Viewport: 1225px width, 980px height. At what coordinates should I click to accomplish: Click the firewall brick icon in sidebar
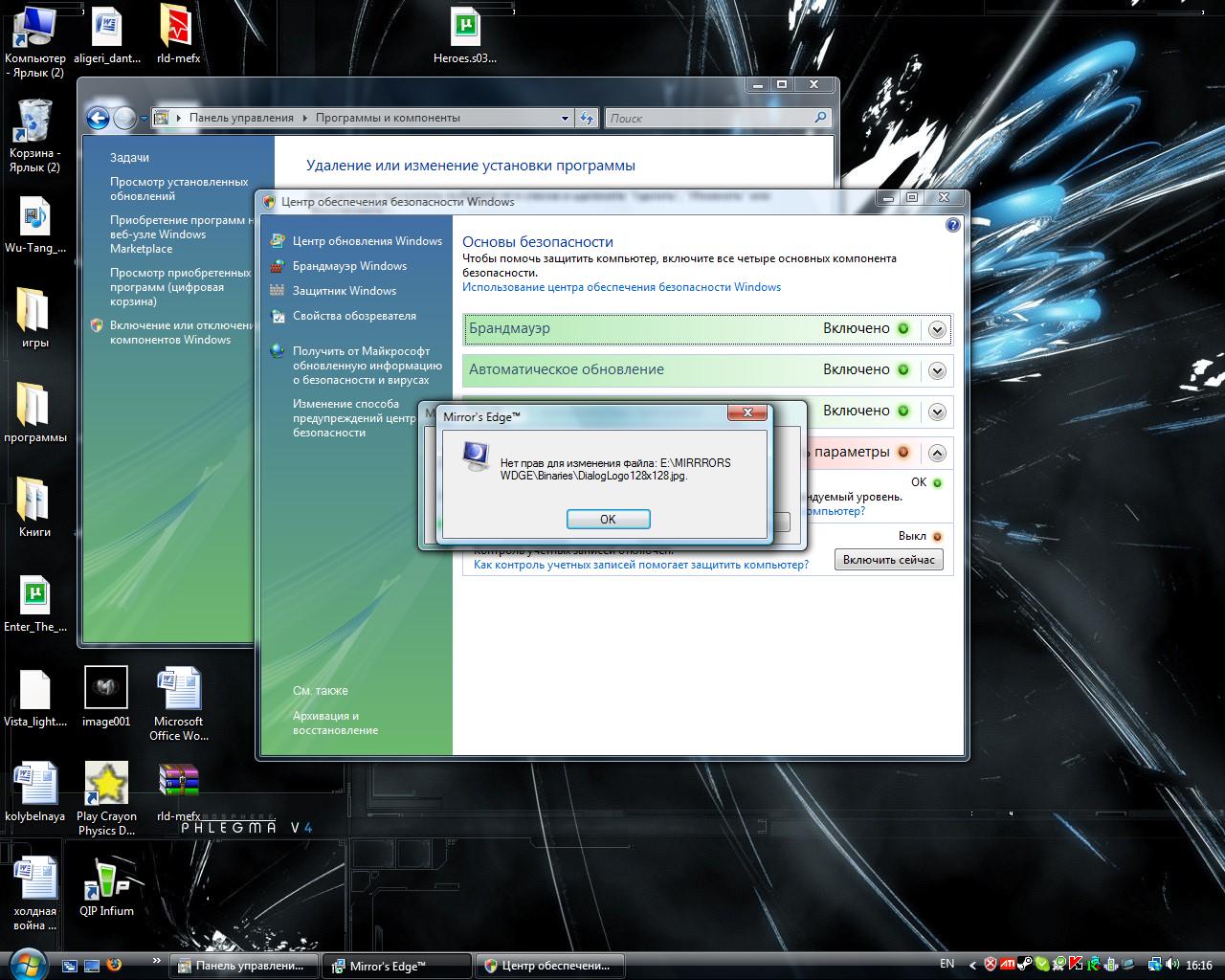pyautogui.click(x=278, y=266)
